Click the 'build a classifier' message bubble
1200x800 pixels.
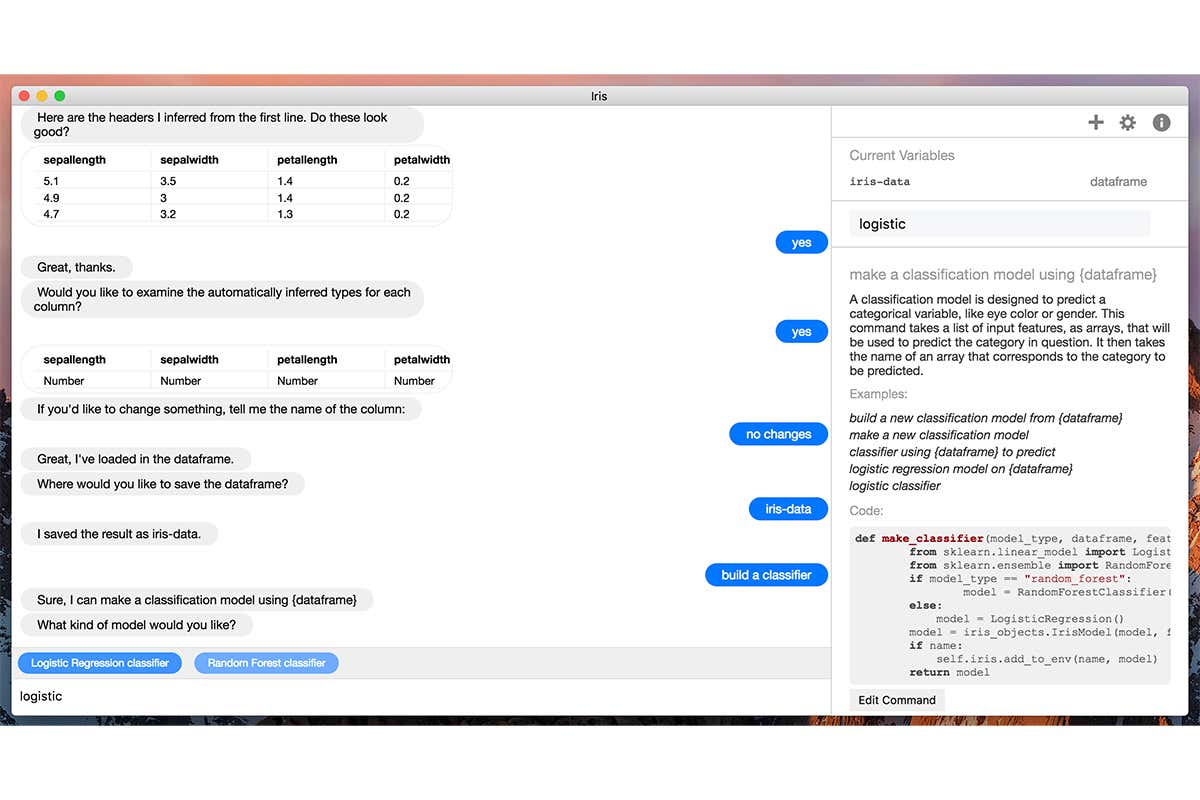point(766,575)
